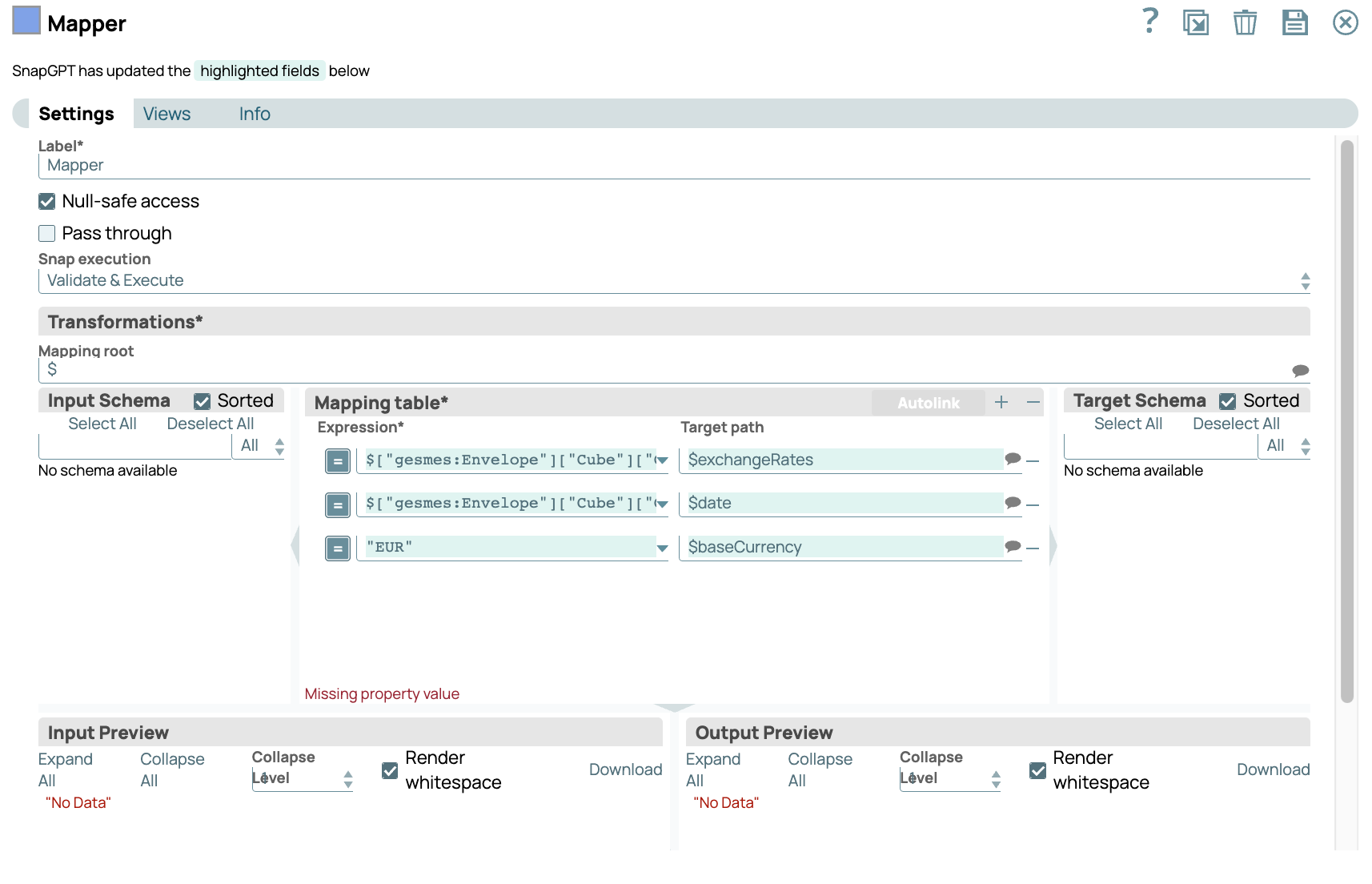The image size is (1372, 884).
Task: Switch to the Views tab
Action: (x=166, y=114)
